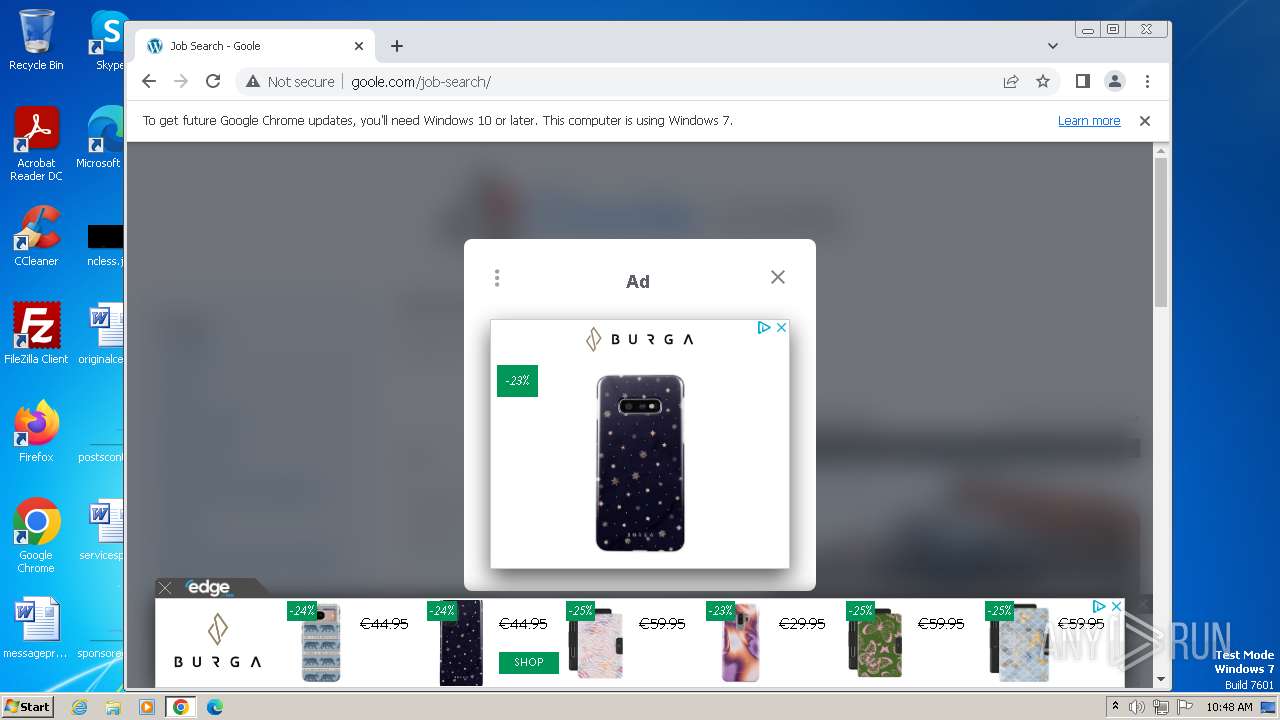Open the Recycle Bin desktop icon

tap(36, 40)
